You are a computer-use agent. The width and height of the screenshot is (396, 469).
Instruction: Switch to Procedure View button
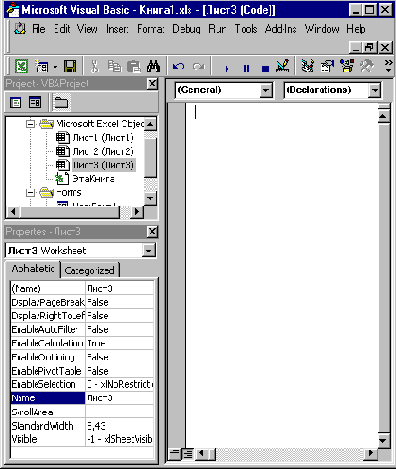(175, 453)
